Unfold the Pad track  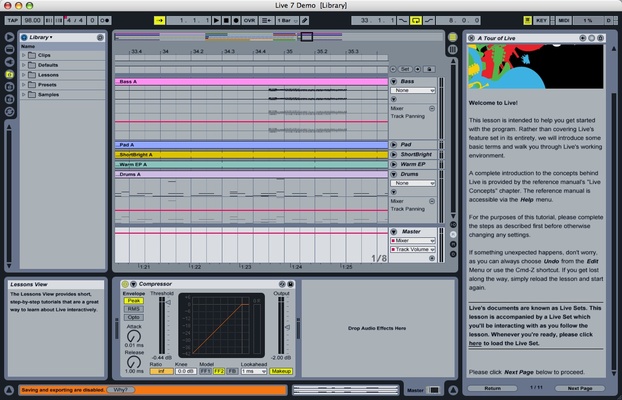click(x=394, y=145)
